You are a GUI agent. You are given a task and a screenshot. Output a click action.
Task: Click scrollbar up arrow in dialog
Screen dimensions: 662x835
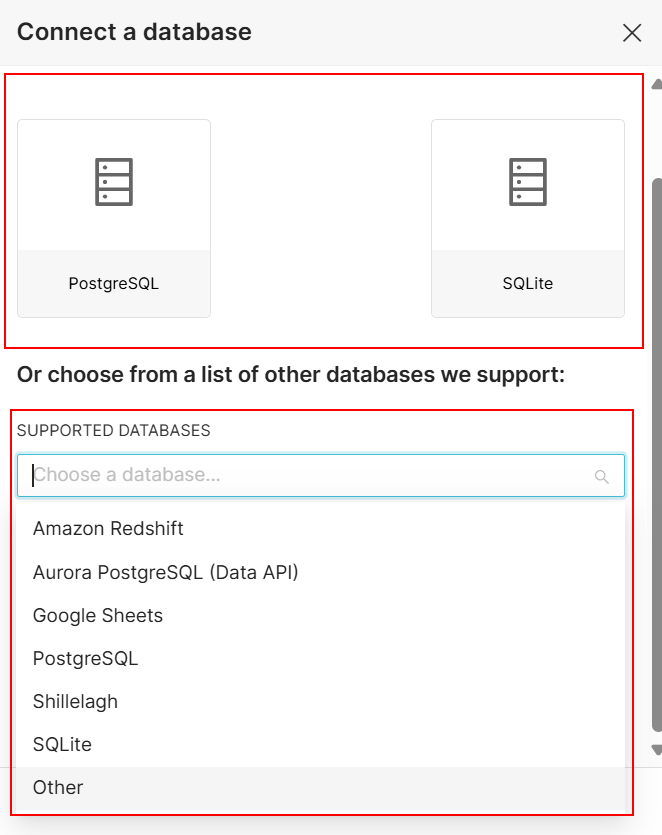[x=656, y=85]
